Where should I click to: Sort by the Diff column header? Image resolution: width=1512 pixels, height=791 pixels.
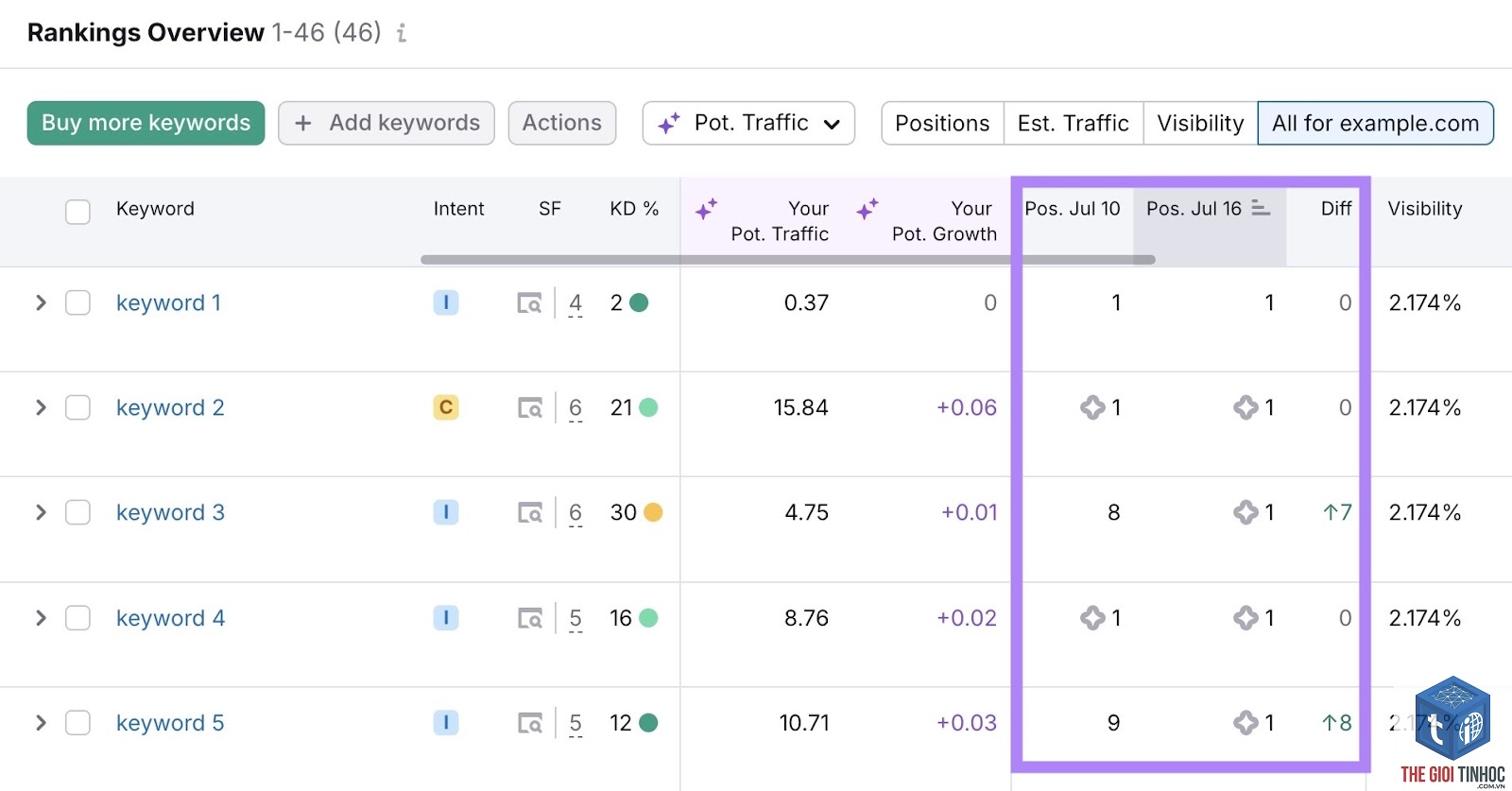(1336, 208)
